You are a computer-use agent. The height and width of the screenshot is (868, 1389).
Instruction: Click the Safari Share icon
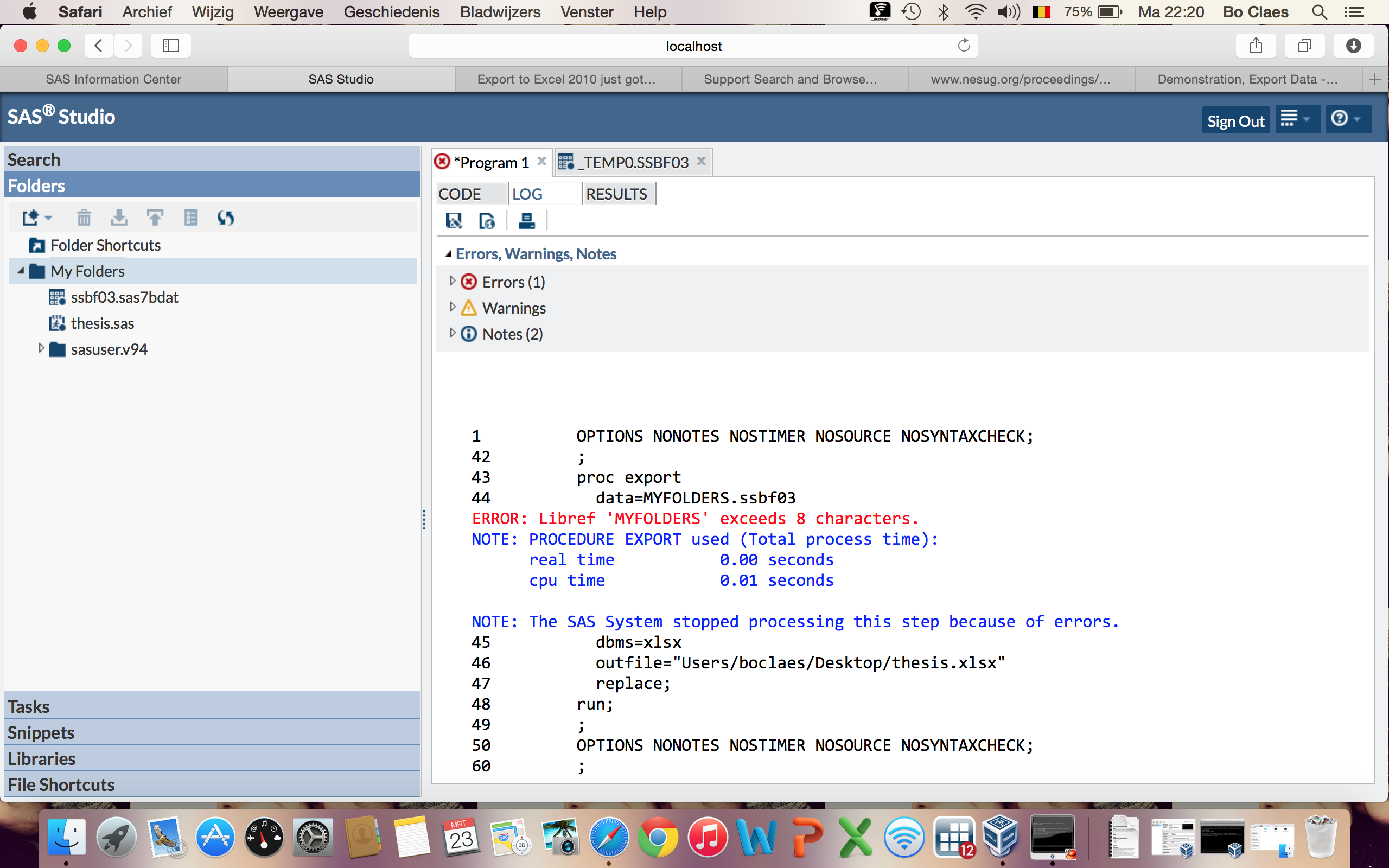coord(1256,46)
